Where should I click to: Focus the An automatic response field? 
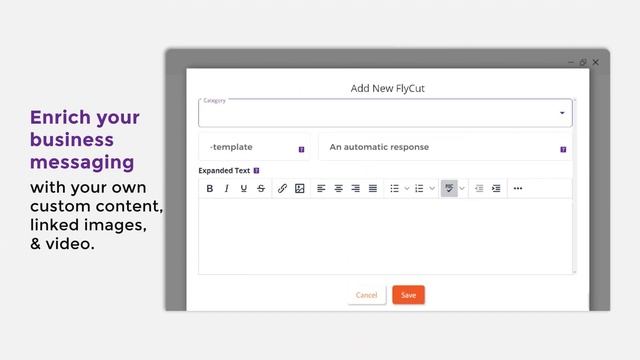click(x=444, y=147)
